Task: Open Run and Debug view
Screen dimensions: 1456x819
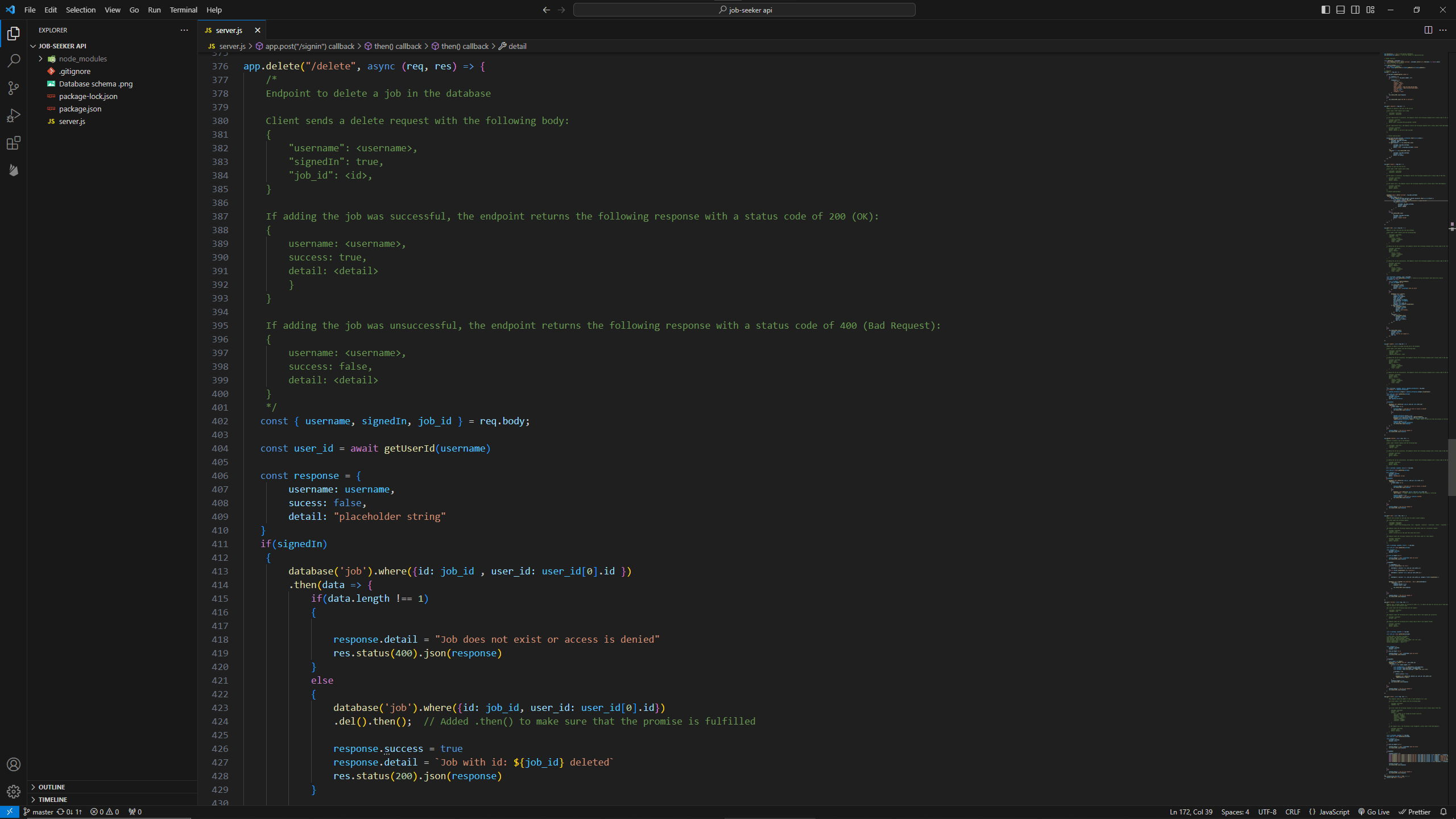Action: (x=14, y=115)
